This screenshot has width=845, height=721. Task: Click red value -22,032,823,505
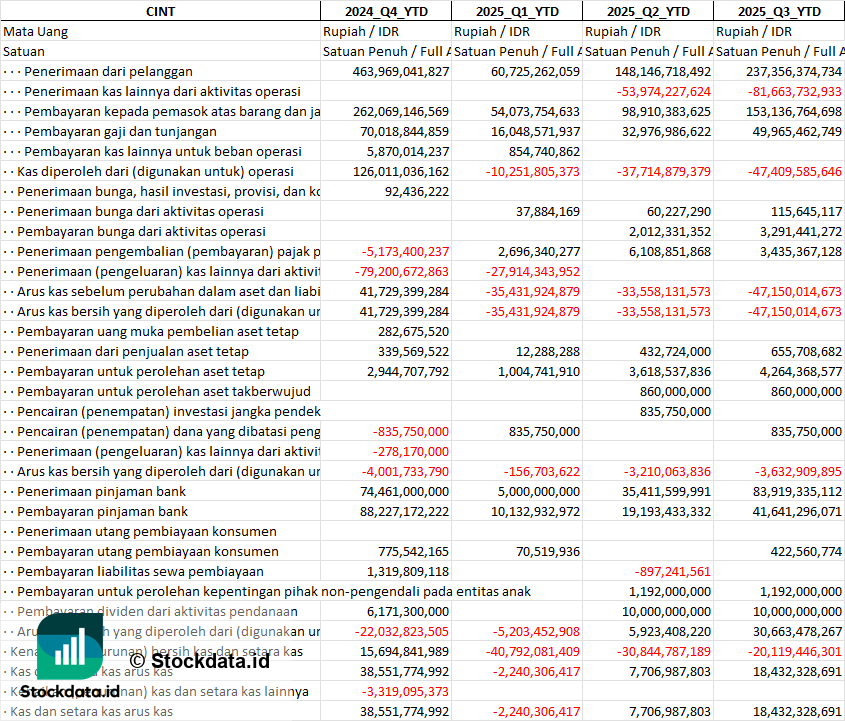pyautogui.click(x=402, y=630)
